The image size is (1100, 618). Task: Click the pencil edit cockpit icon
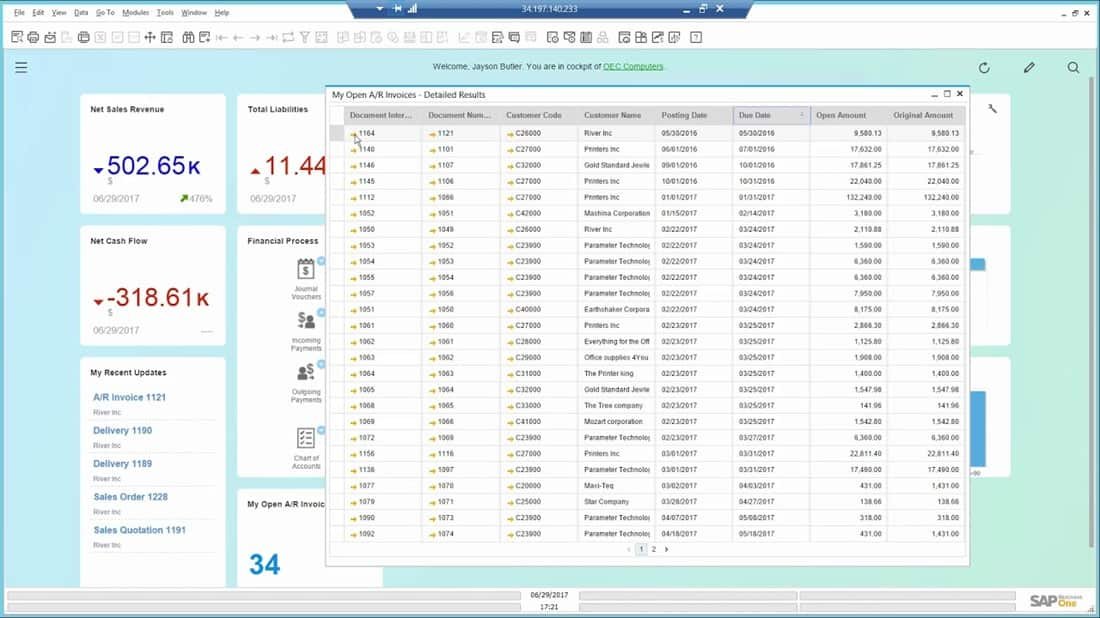pos(1029,68)
